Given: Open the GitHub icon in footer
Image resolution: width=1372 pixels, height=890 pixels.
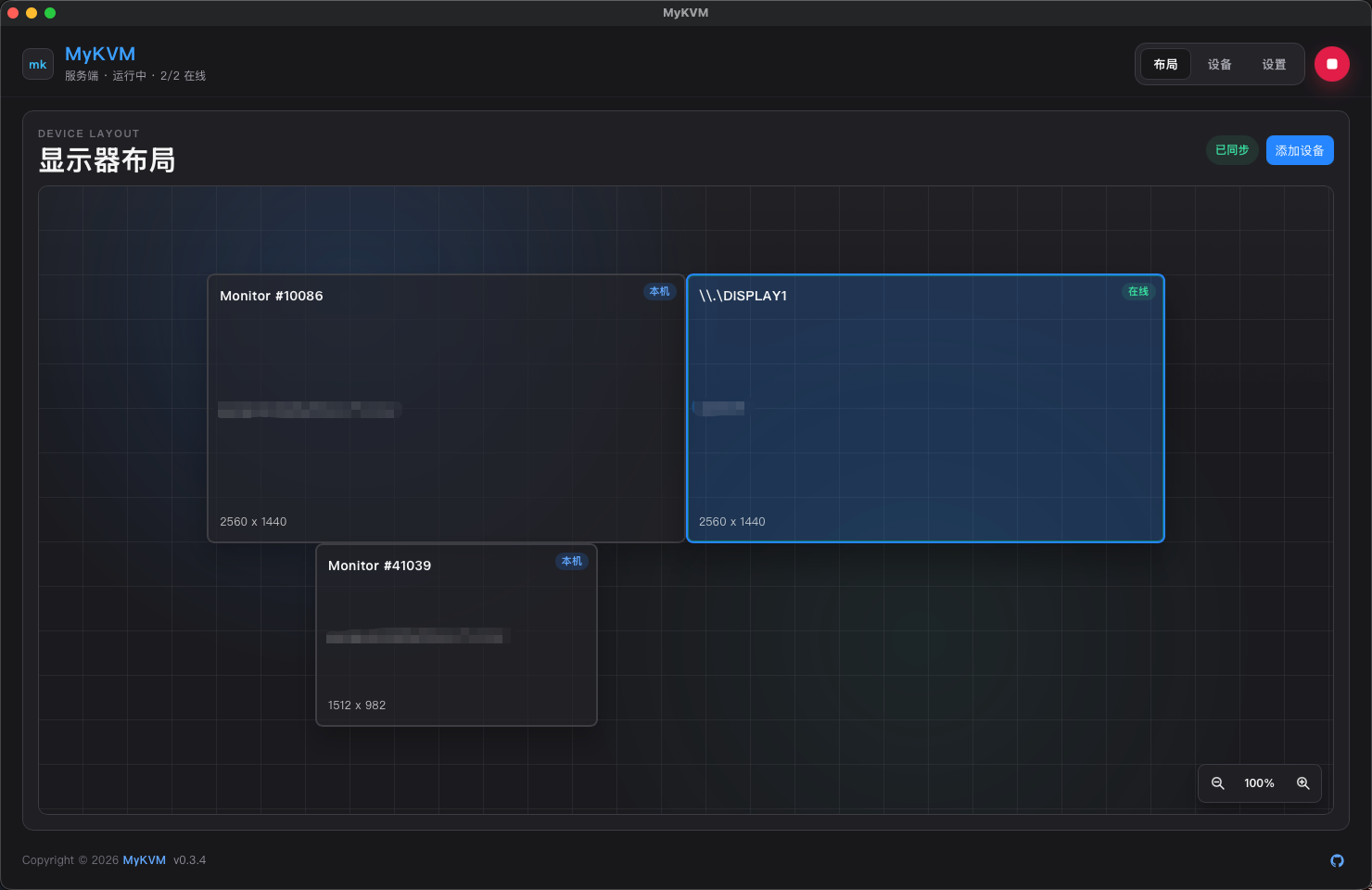Looking at the screenshot, I should (x=1337, y=860).
